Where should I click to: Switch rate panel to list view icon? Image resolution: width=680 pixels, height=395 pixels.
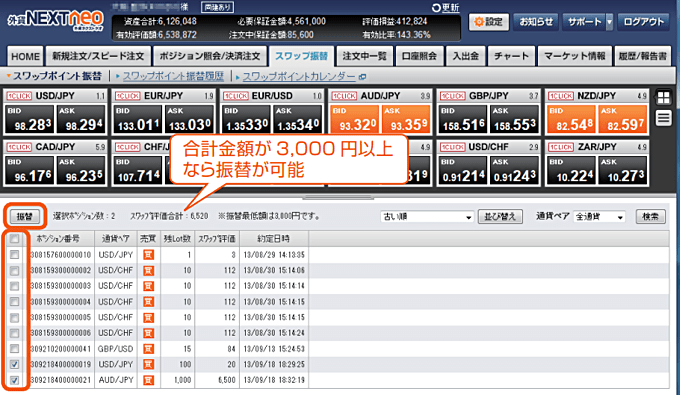(x=664, y=118)
